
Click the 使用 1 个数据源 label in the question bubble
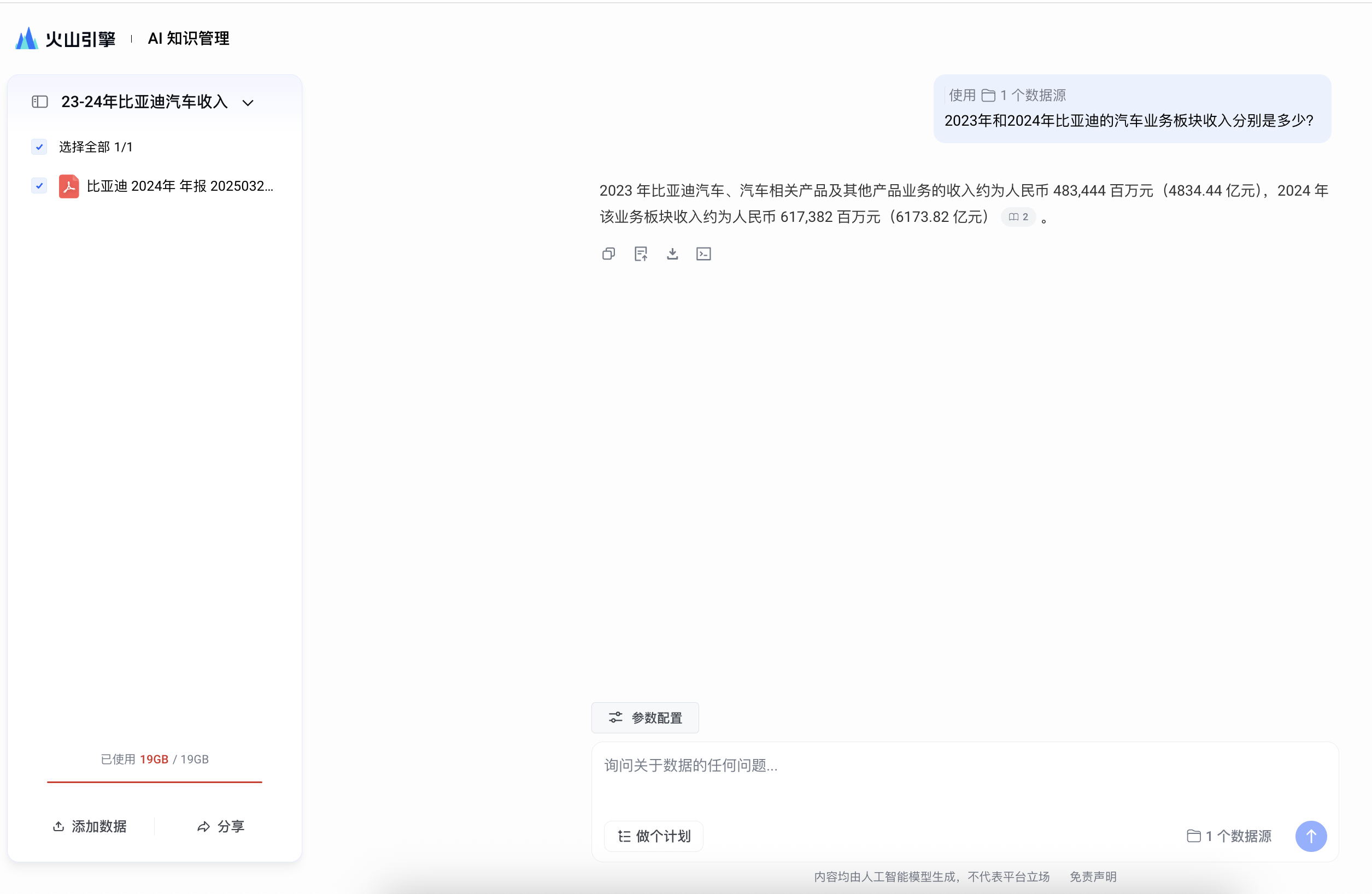pyautogui.click(x=1007, y=95)
